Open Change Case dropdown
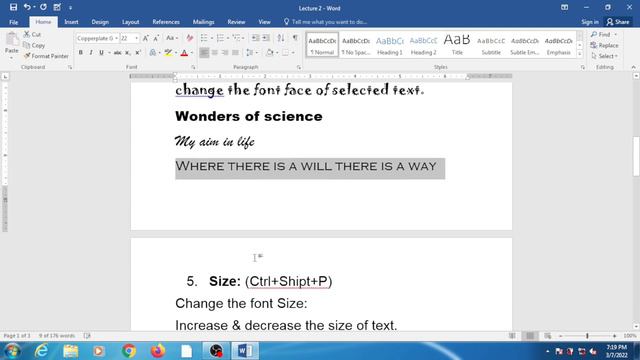The image size is (640, 360). [x=171, y=38]
